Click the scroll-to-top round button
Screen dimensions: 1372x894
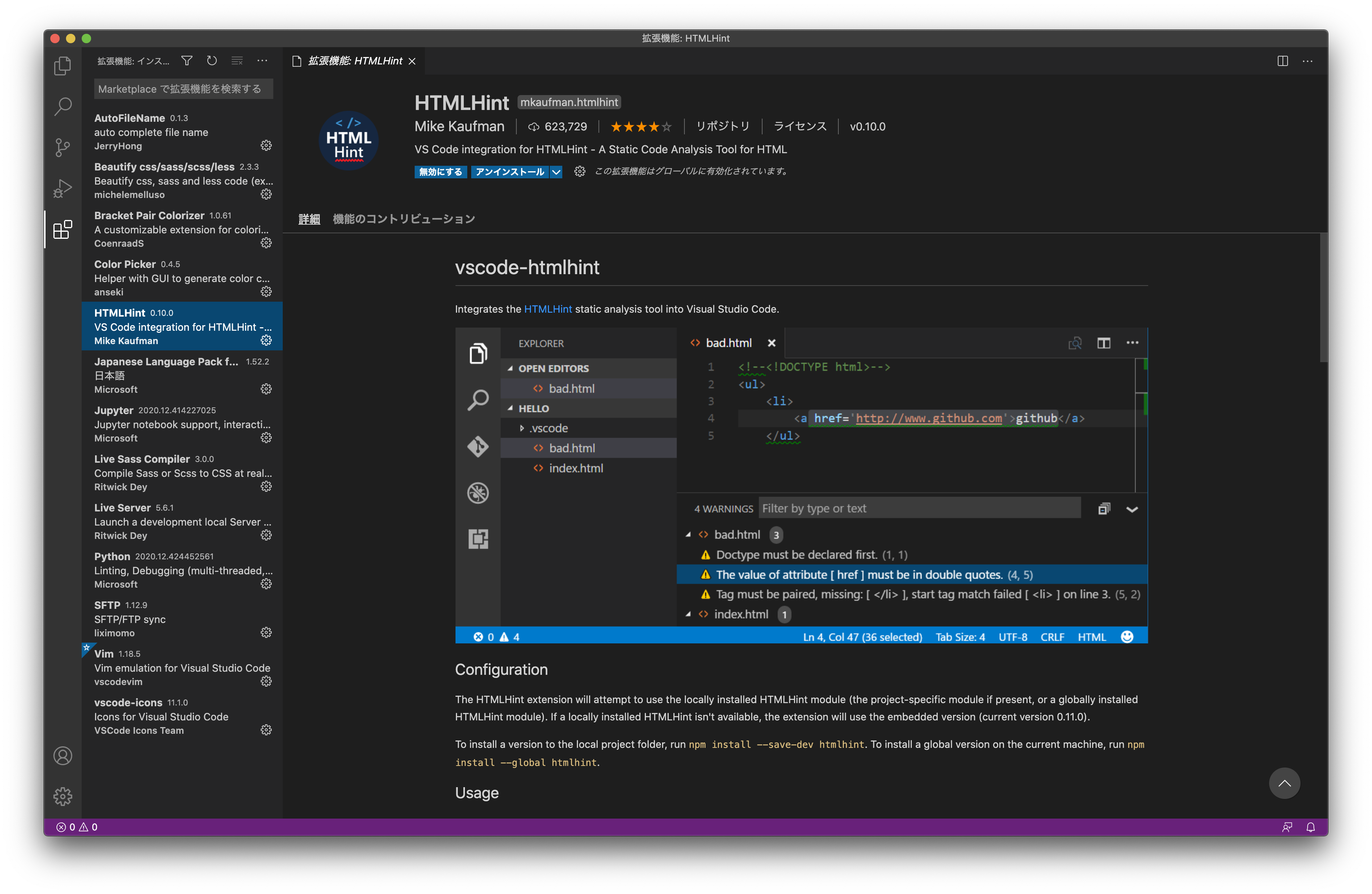click(x=1284, y=783)
